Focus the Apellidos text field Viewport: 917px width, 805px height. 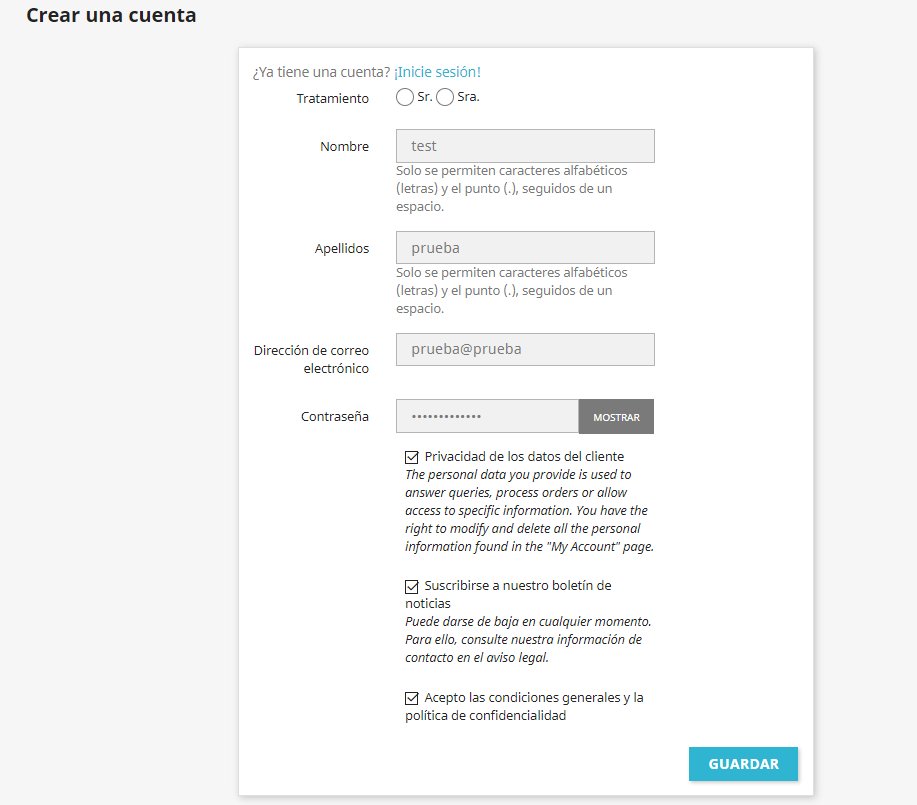(x=525, y=248)
